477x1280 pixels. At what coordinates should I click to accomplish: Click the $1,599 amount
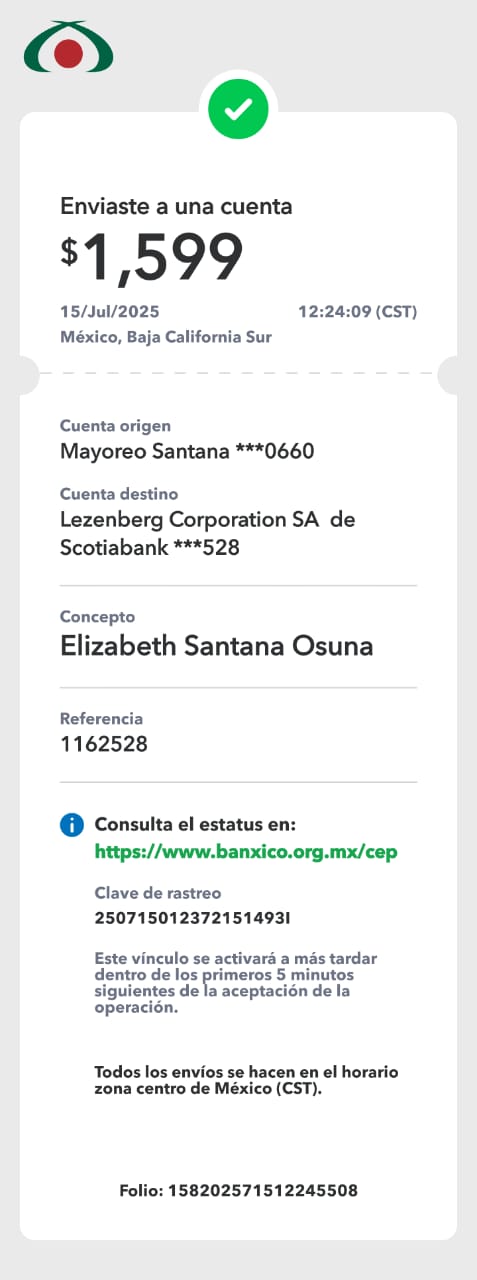(x=152, y=257)
